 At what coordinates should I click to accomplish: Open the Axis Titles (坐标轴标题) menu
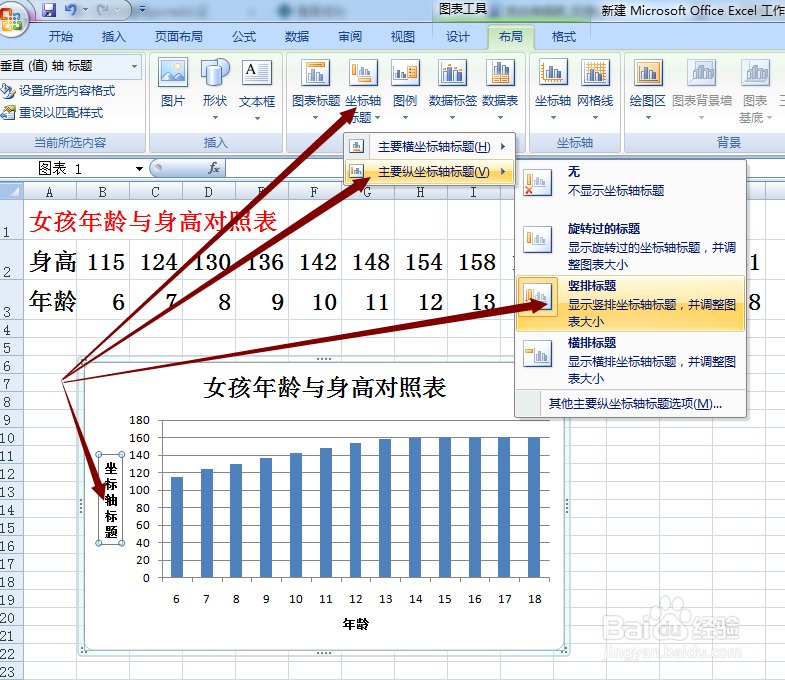click(363, 89)
